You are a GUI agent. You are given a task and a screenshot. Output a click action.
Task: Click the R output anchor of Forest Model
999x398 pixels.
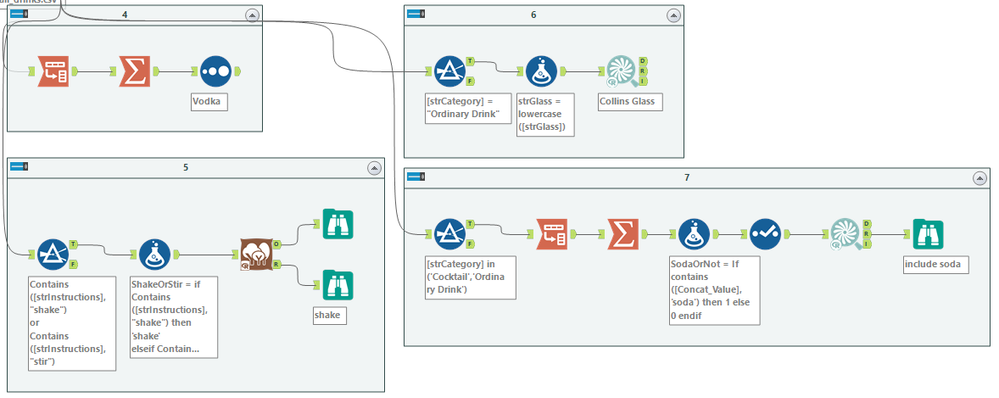[277, 264]
